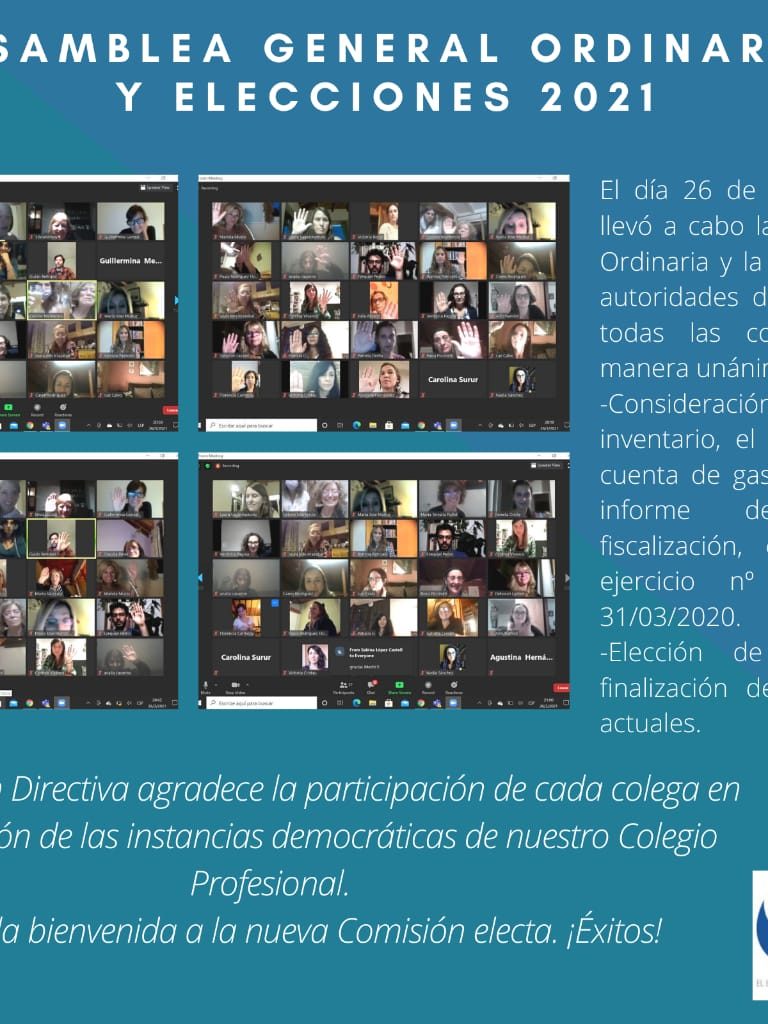Click the green encryption shield icon beside Recording
The image size is (768, 1024).
[208, 466]
